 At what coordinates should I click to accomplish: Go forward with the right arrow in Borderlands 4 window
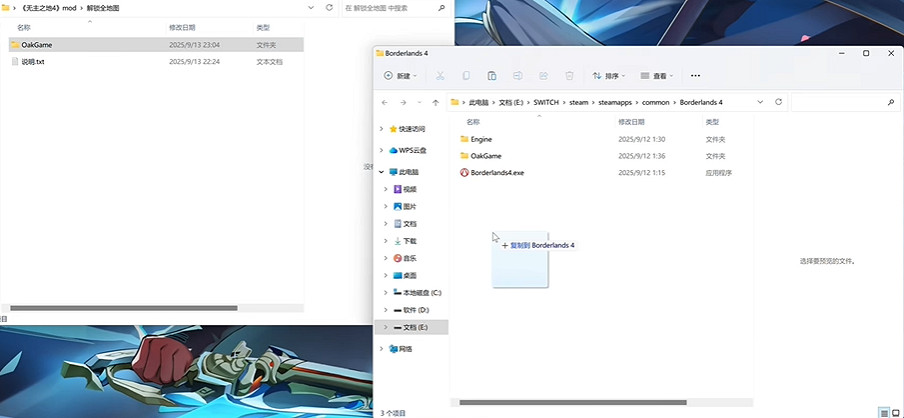click(403, 102)
